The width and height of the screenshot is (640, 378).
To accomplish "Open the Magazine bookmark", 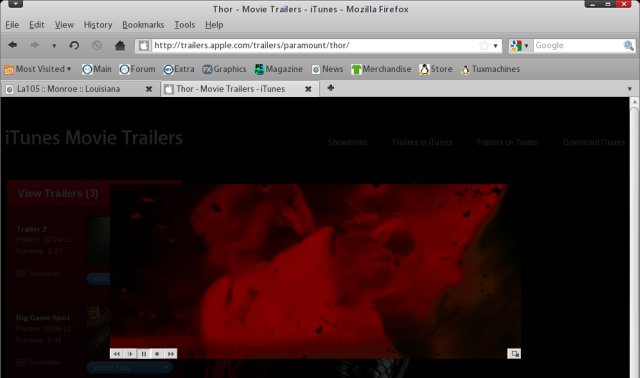I will [x=278, y=69].
